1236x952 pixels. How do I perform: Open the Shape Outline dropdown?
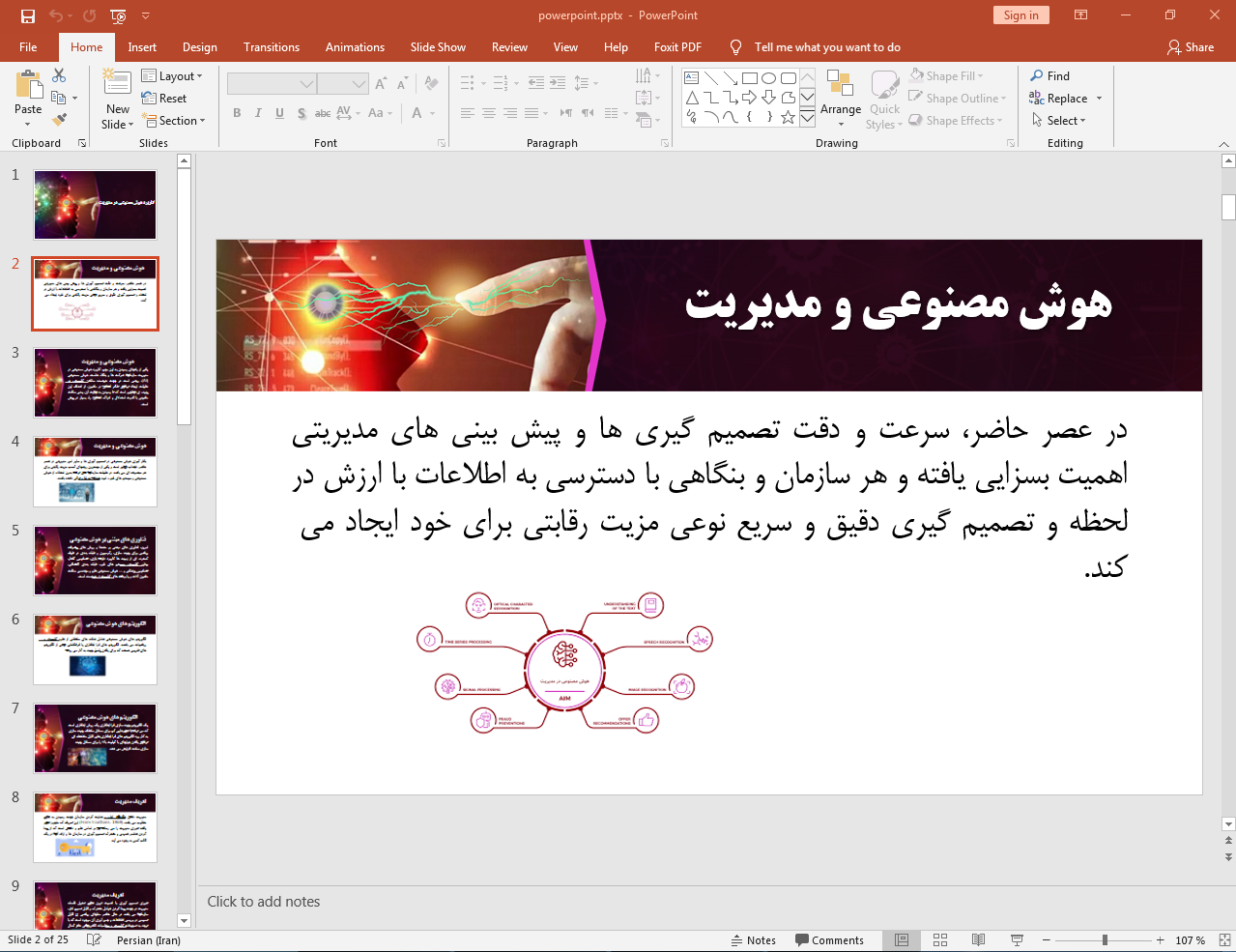coord(958,99)
